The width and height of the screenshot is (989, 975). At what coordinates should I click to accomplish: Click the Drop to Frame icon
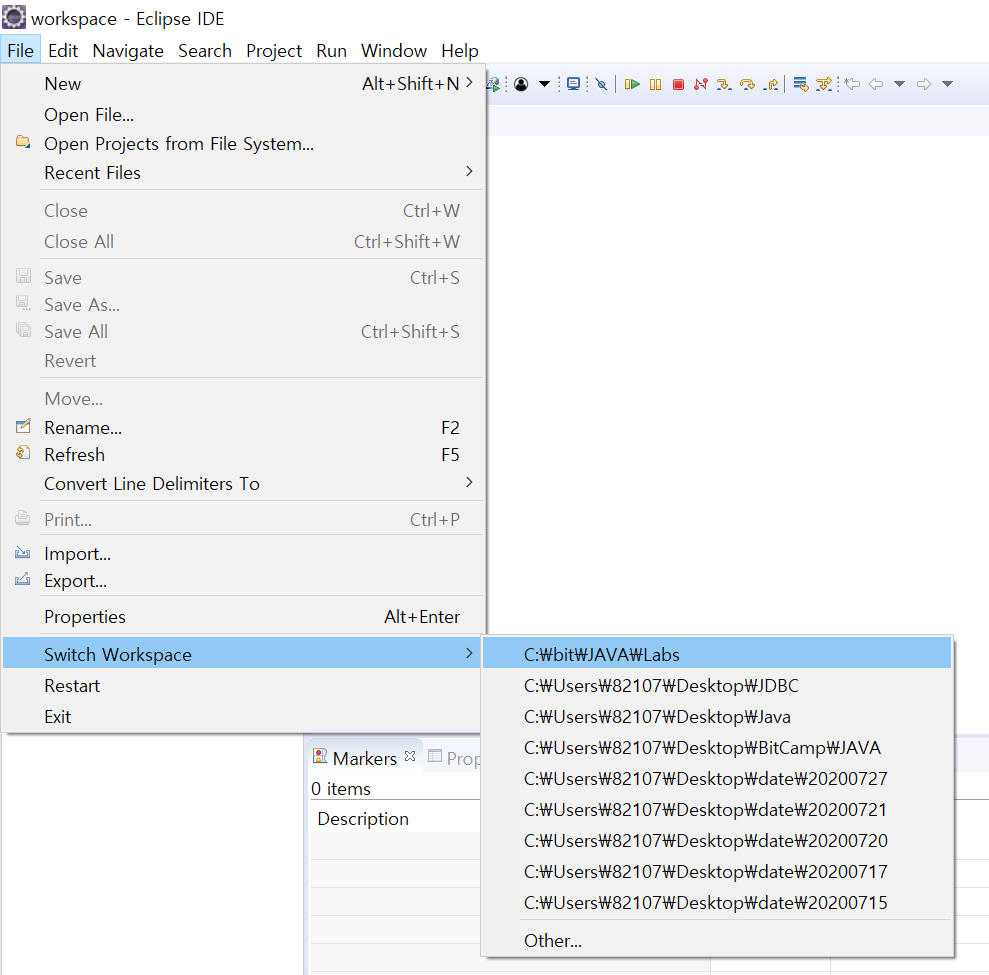[801, 84]
